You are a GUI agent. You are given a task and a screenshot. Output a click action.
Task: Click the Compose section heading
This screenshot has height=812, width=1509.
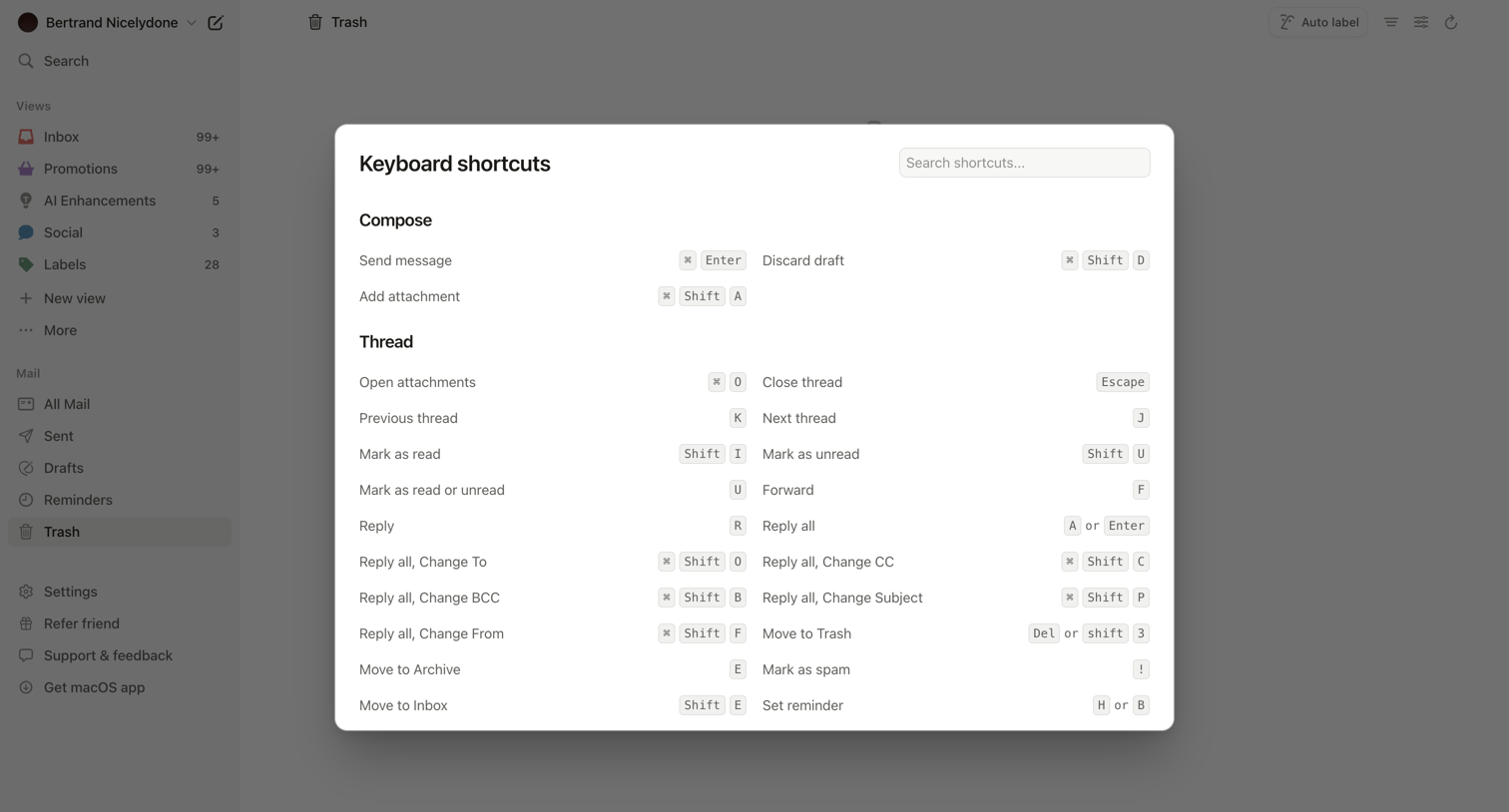pyautogui.click(x=395, y=220)
